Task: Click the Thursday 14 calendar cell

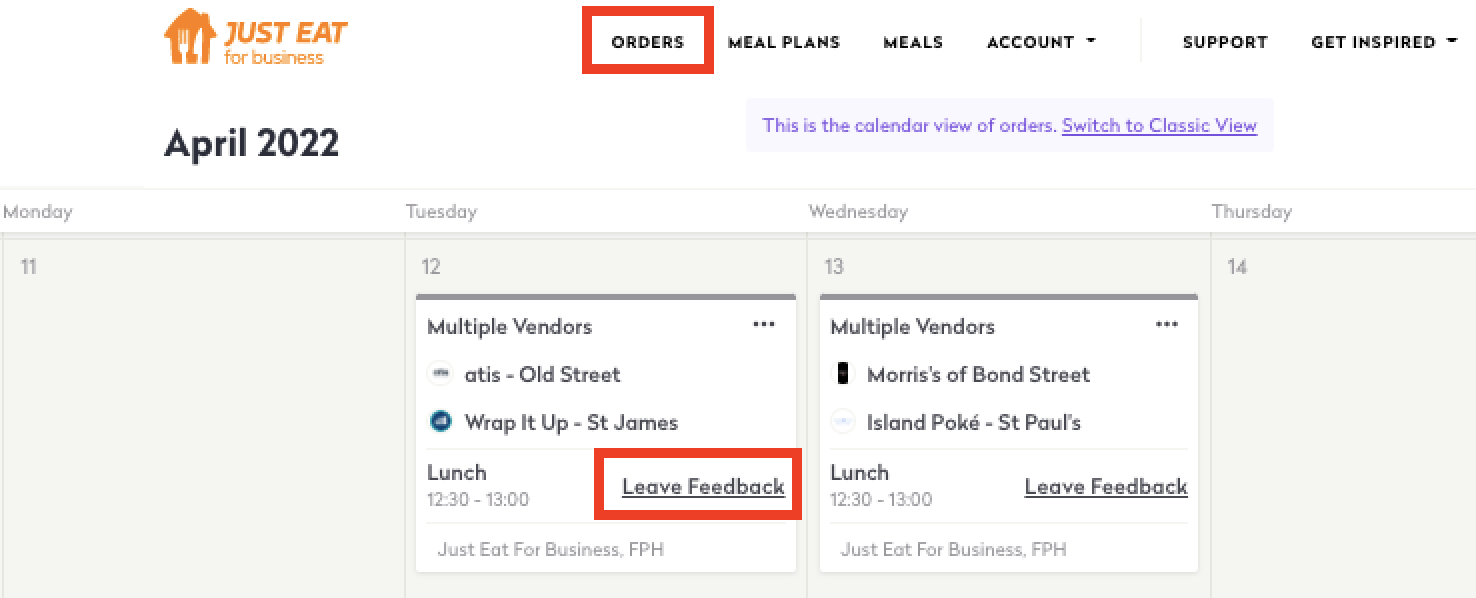Action: [x=1342, y=420]
